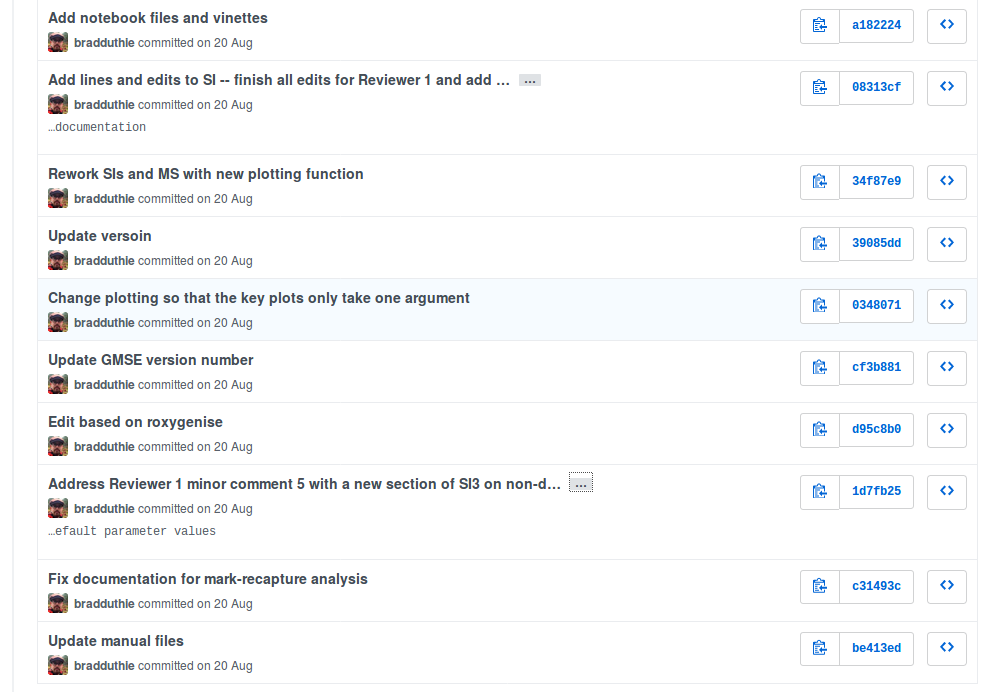The height and width of the screenshot is (692, 989).
Task: Copy the SHA for the Edit based on roxygenise commit
Action: pyautogui.click(x=819, y=429)
